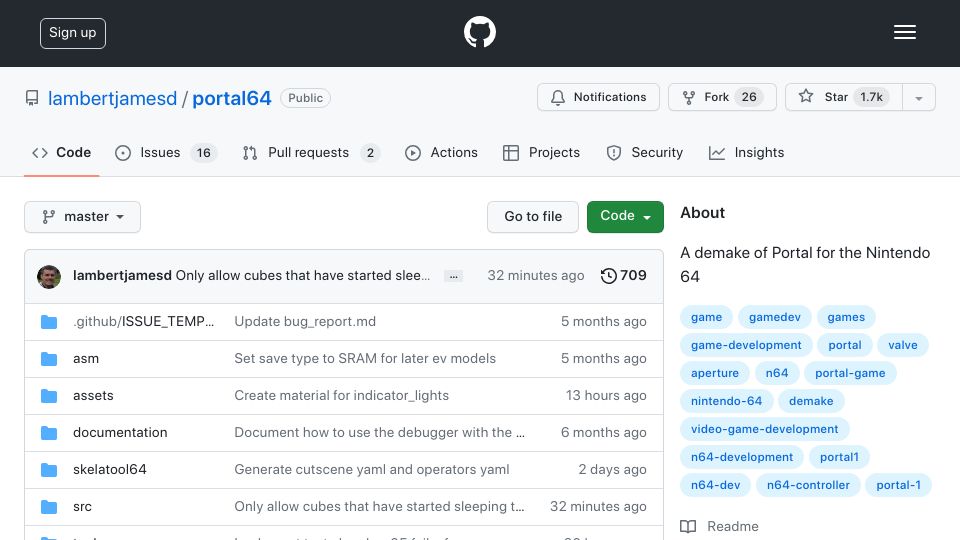Click the Go to file button
This screenshot has width=960, height=540.
[x=533, y=217]
